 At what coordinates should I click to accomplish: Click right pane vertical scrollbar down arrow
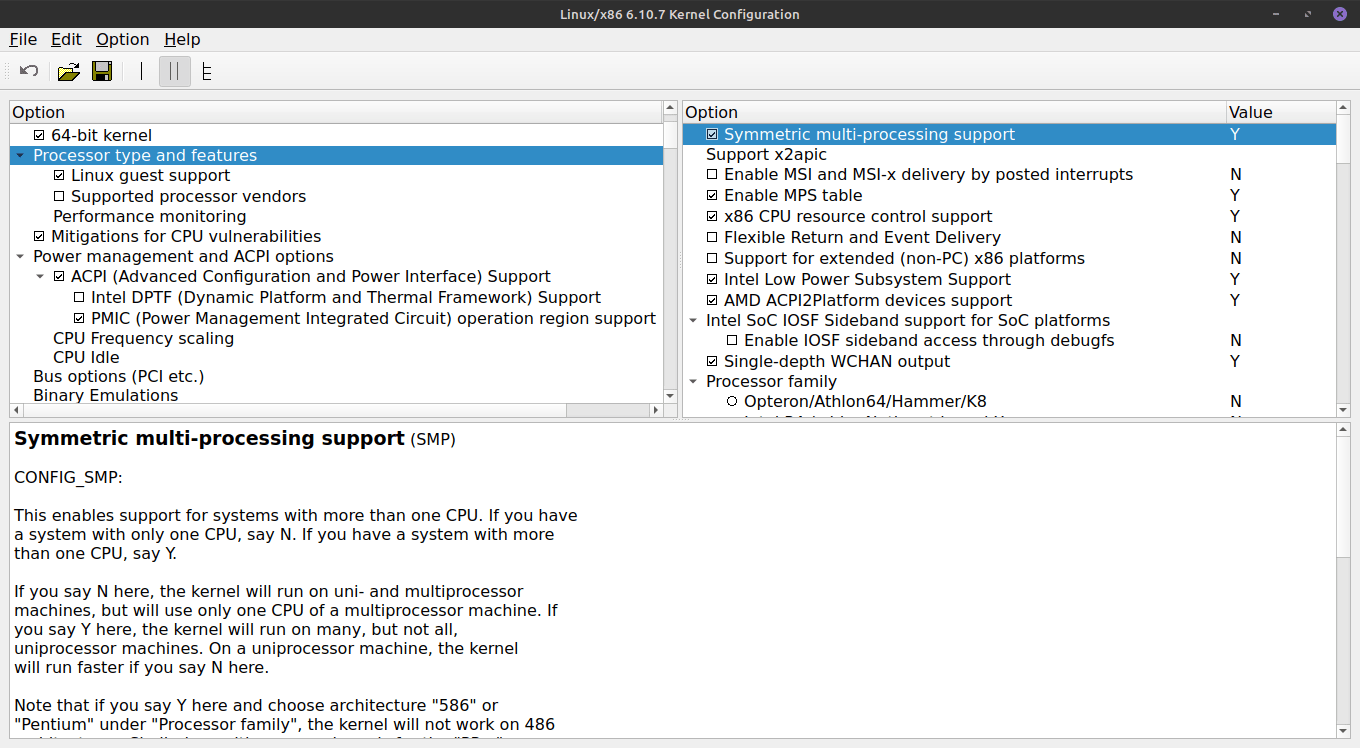[x=1343, y=410]
